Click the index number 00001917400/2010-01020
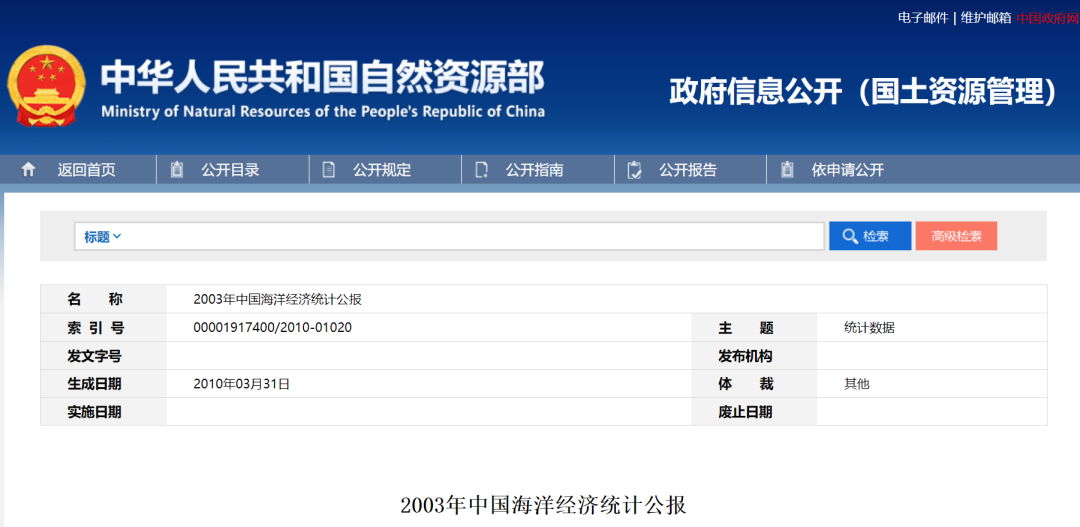 coord(272,328)
